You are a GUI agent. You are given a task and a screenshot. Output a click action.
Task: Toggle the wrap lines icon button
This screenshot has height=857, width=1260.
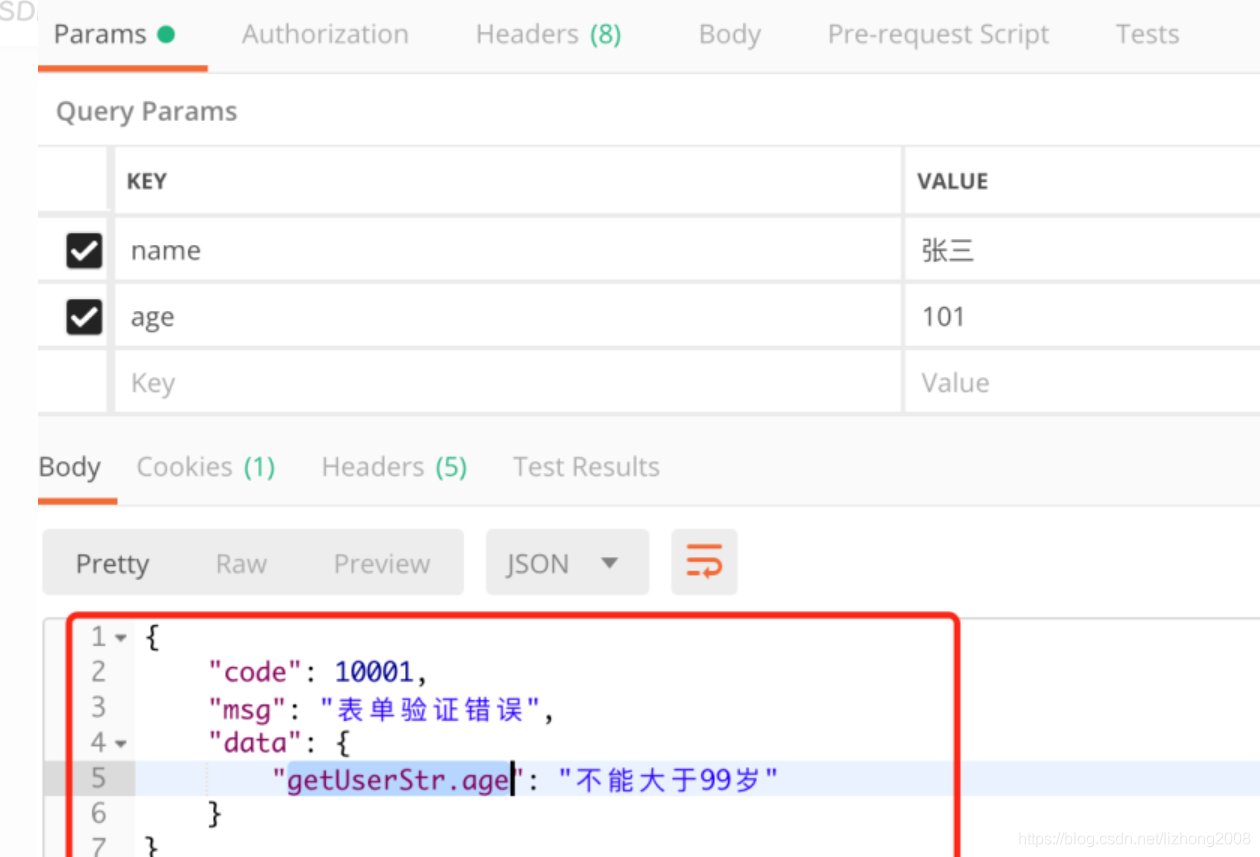(x=704, y=562)
